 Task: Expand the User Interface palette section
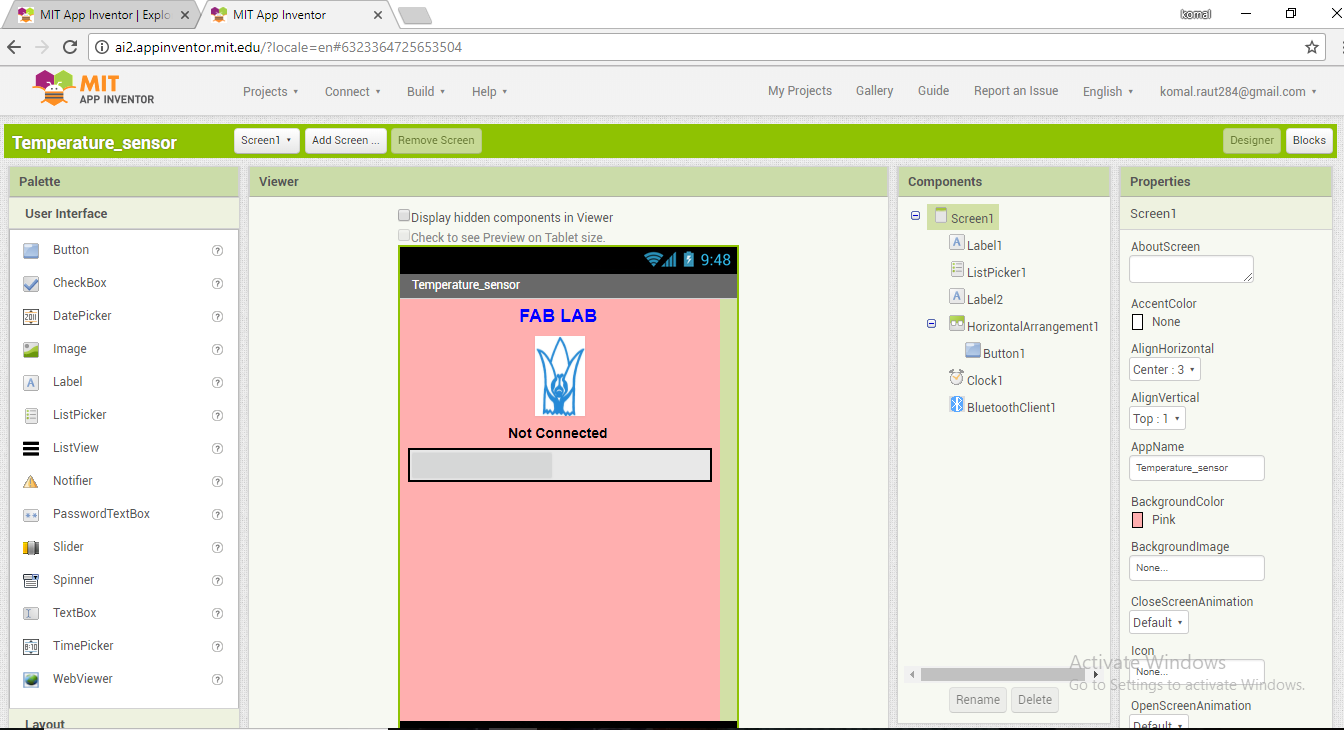(x=124, y=214)
